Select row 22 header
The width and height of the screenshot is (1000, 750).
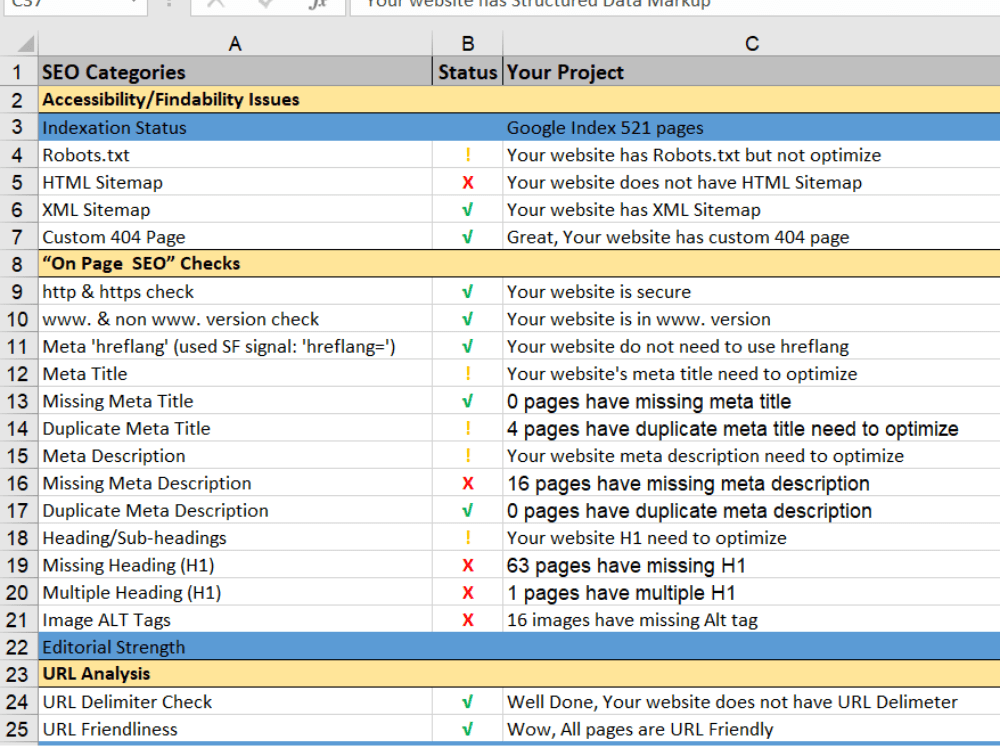(x=18, y=647)
